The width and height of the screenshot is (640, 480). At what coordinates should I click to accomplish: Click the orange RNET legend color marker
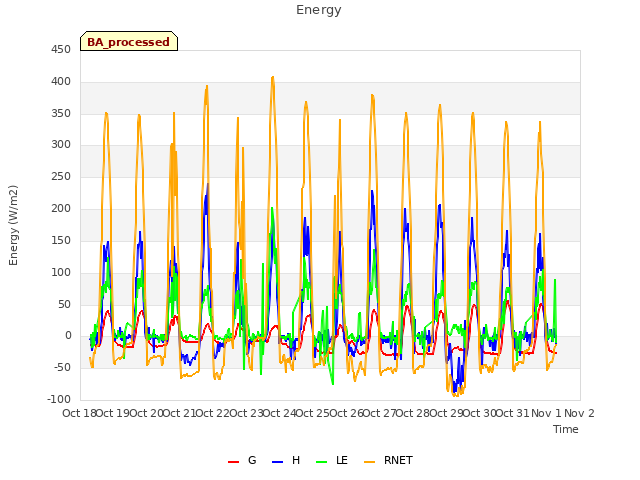pos(369,462)
